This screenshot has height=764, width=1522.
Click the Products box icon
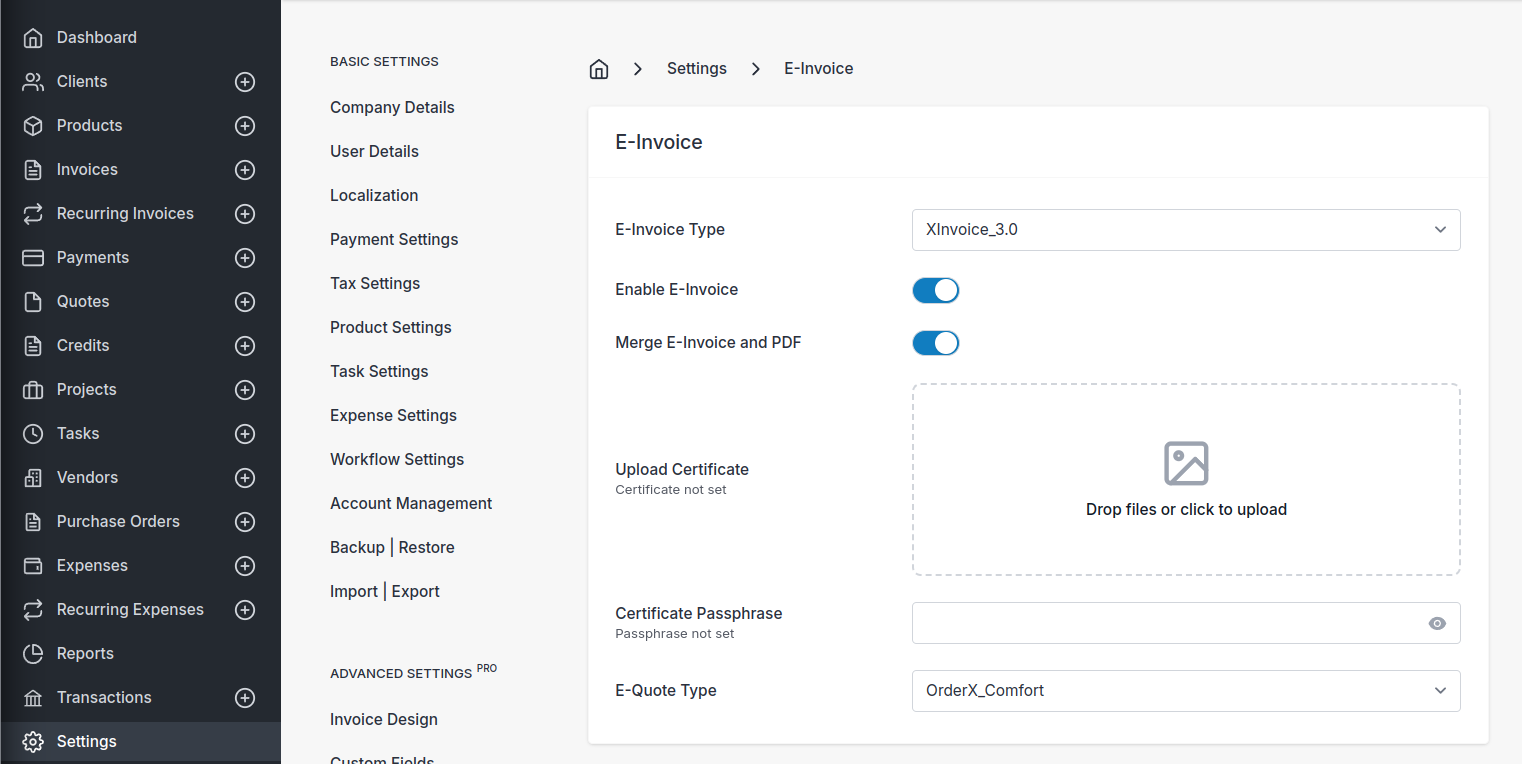33,126
